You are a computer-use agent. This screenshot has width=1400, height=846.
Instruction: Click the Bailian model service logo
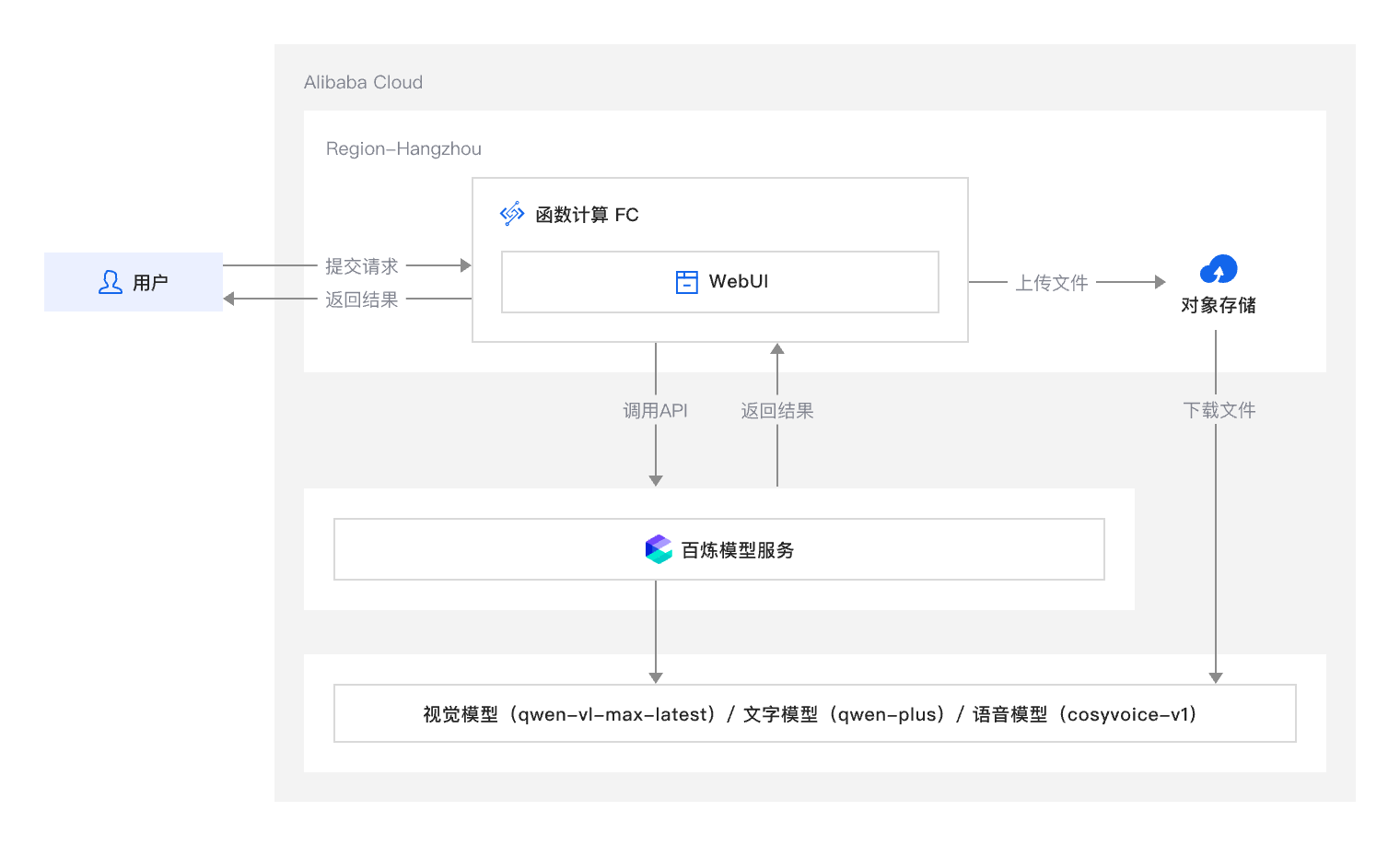pos(659,549)
